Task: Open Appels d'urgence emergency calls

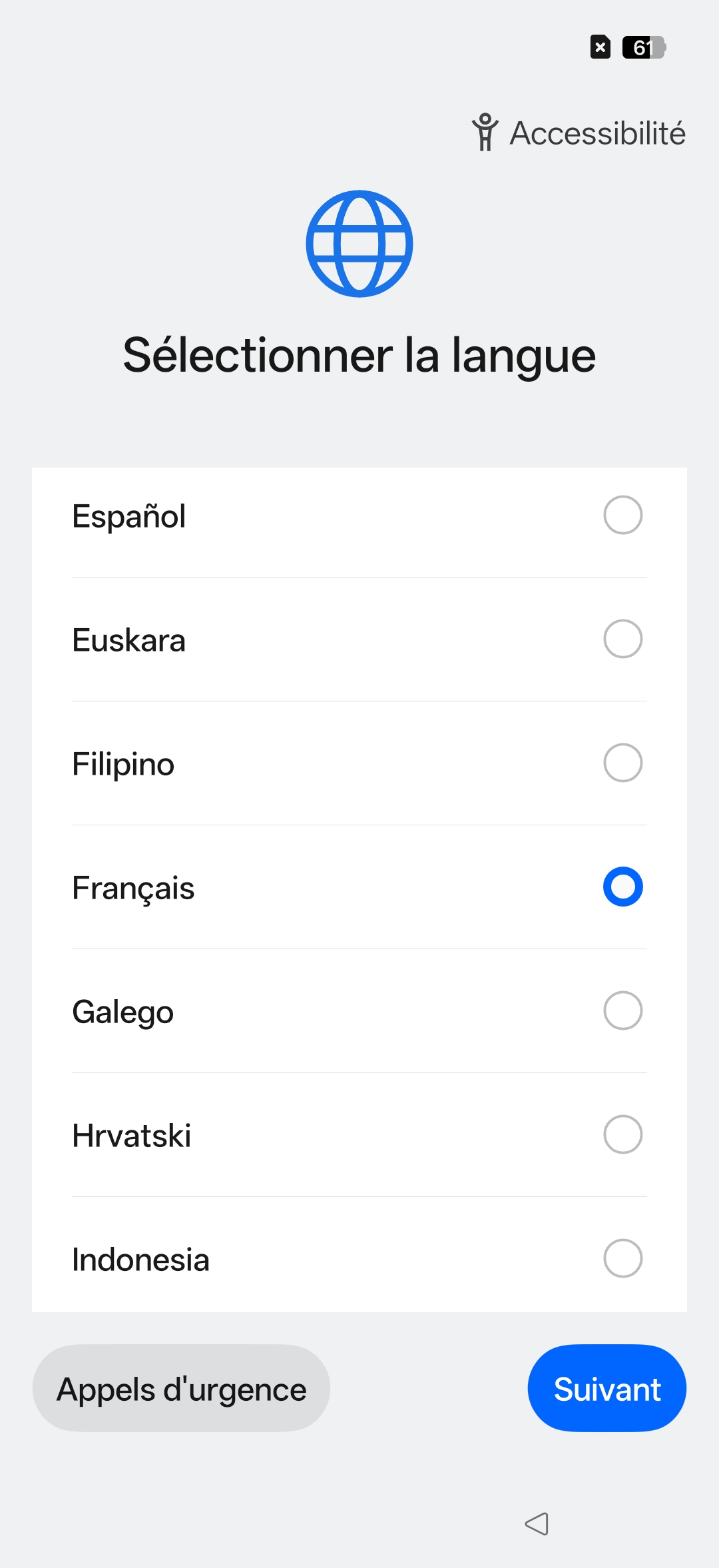Action: click(181, 1388)
